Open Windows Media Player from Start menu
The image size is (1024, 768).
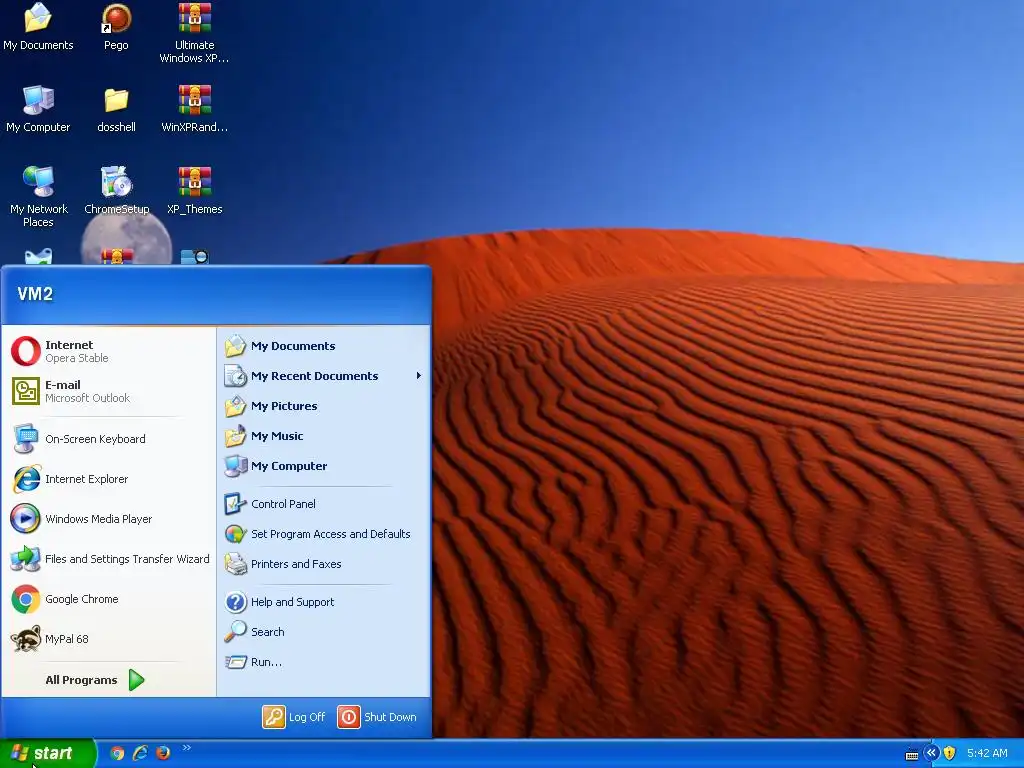[x=108, y=519]
